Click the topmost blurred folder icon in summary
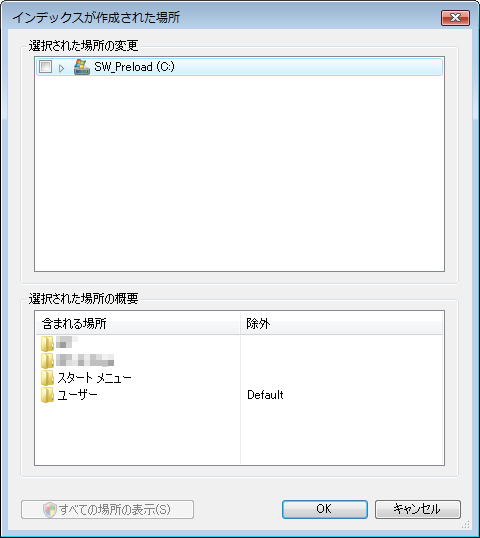The image size is (480, 538). click(47, 343)
